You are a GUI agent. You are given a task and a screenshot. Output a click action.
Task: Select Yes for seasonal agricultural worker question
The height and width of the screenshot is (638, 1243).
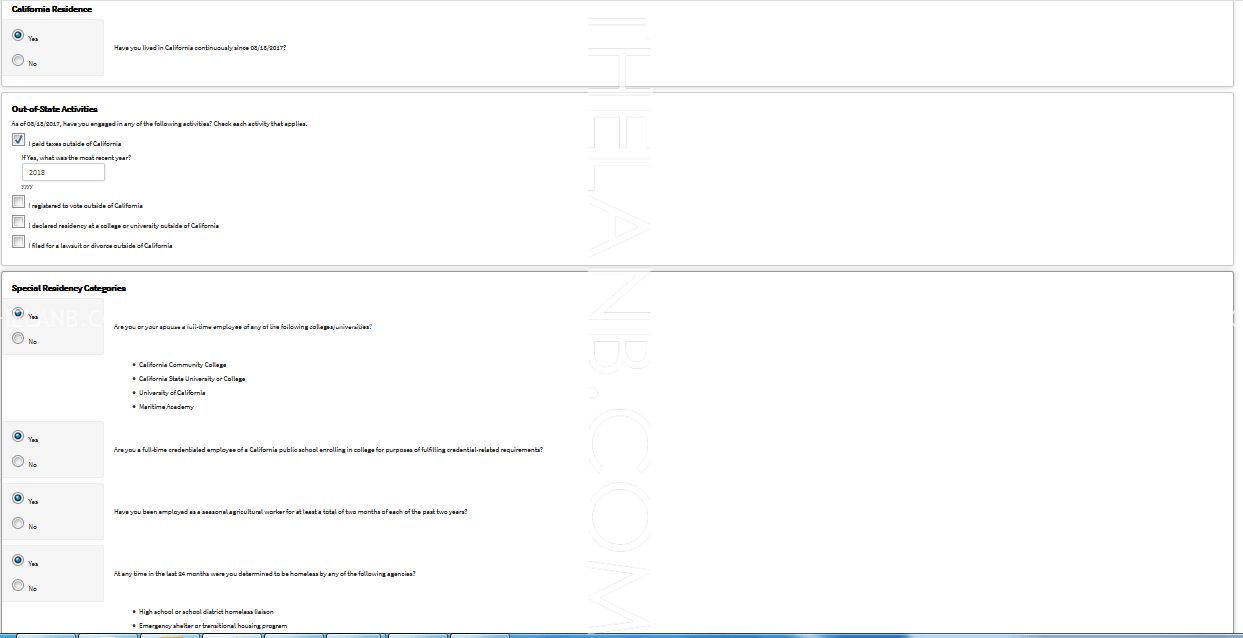coord(18,498)
